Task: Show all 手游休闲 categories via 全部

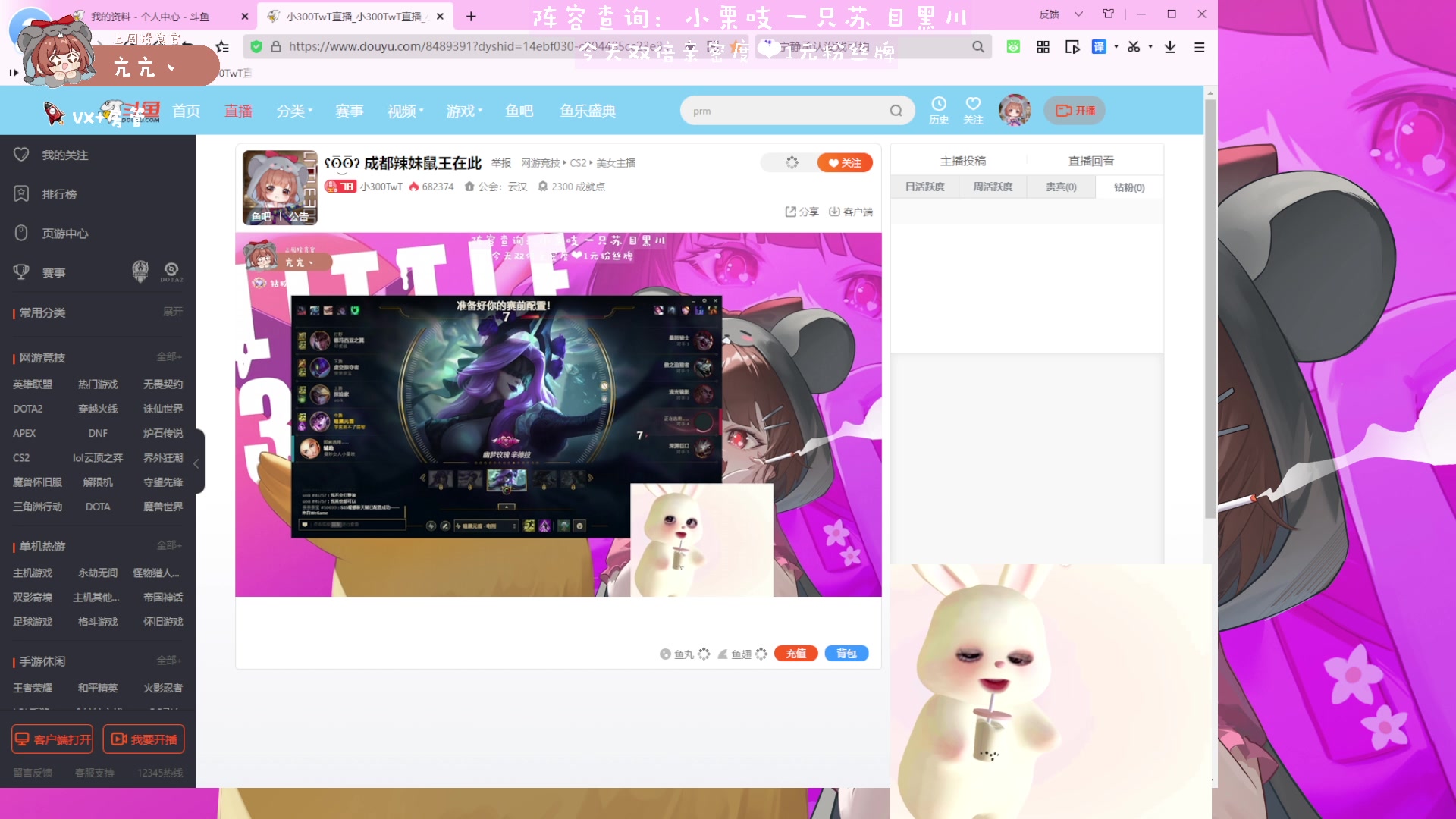Action: tap(169, 661)
